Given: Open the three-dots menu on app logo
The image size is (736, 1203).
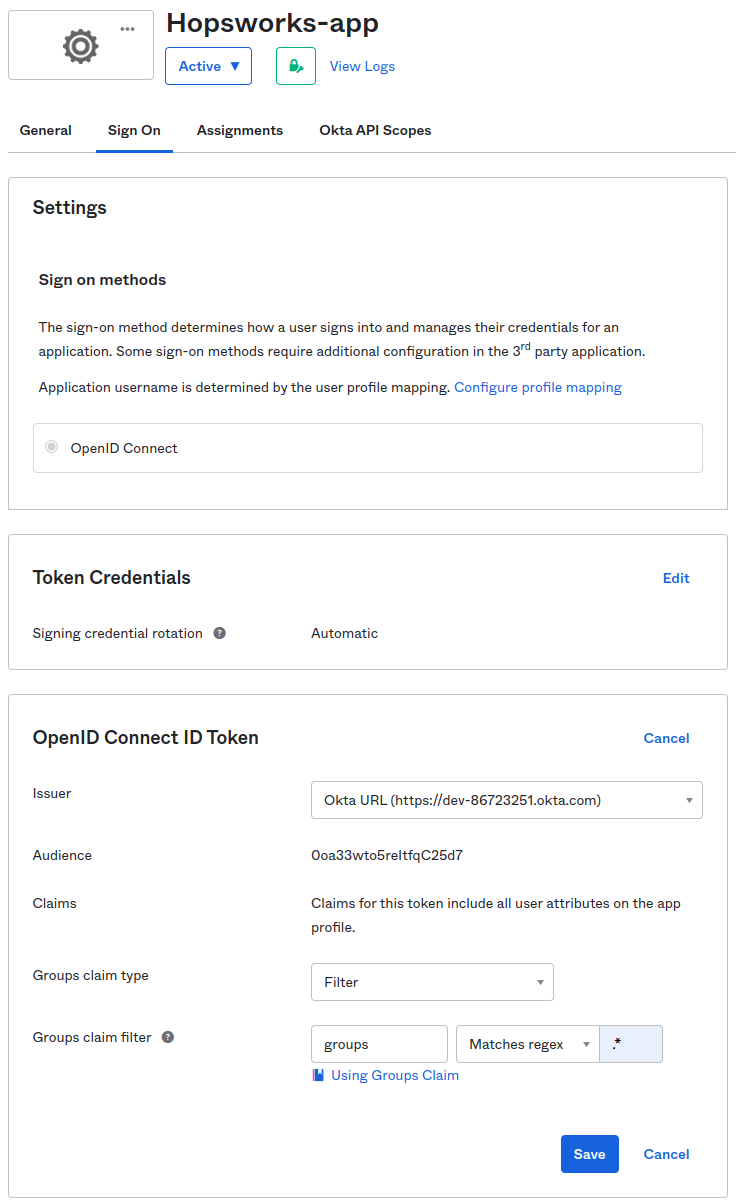Looking at the screenshot, I should click(x=127, y=28).
